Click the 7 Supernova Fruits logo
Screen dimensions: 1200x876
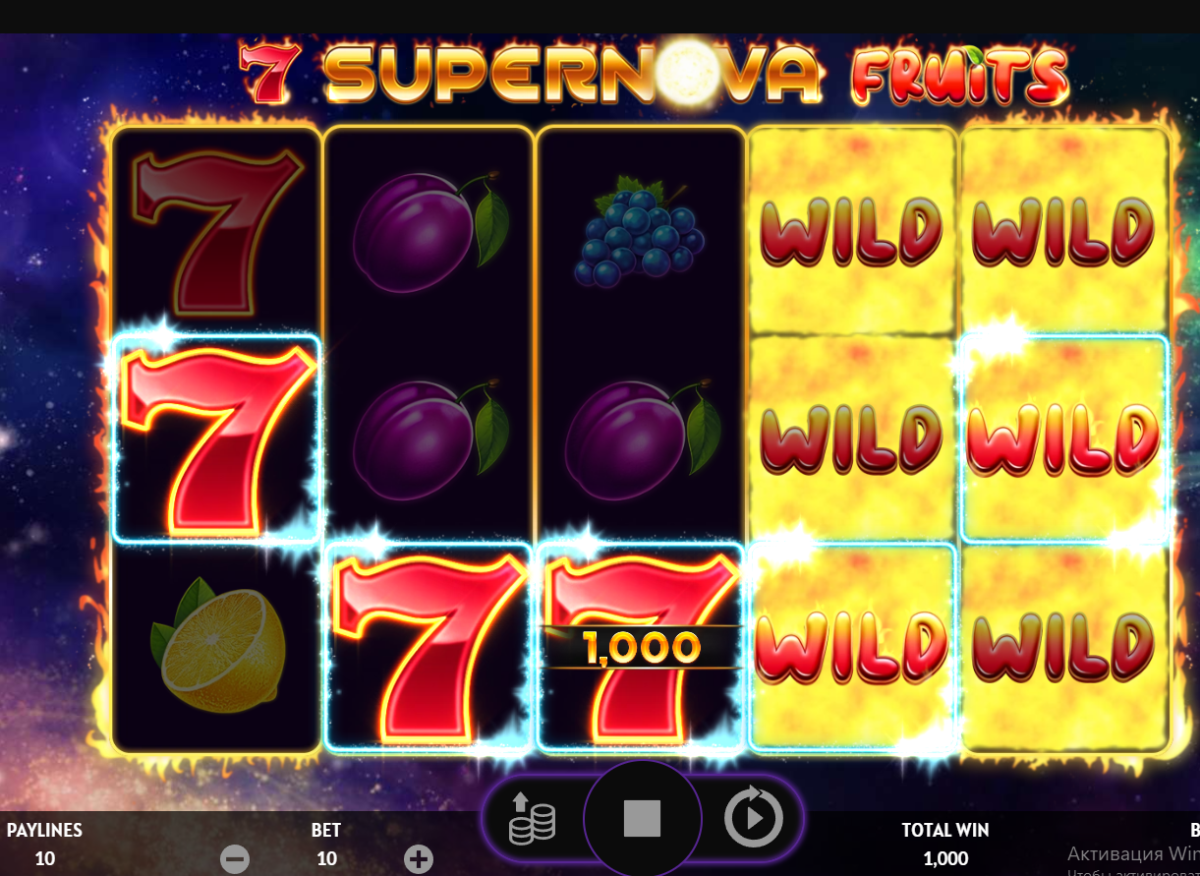pos(655,74)
